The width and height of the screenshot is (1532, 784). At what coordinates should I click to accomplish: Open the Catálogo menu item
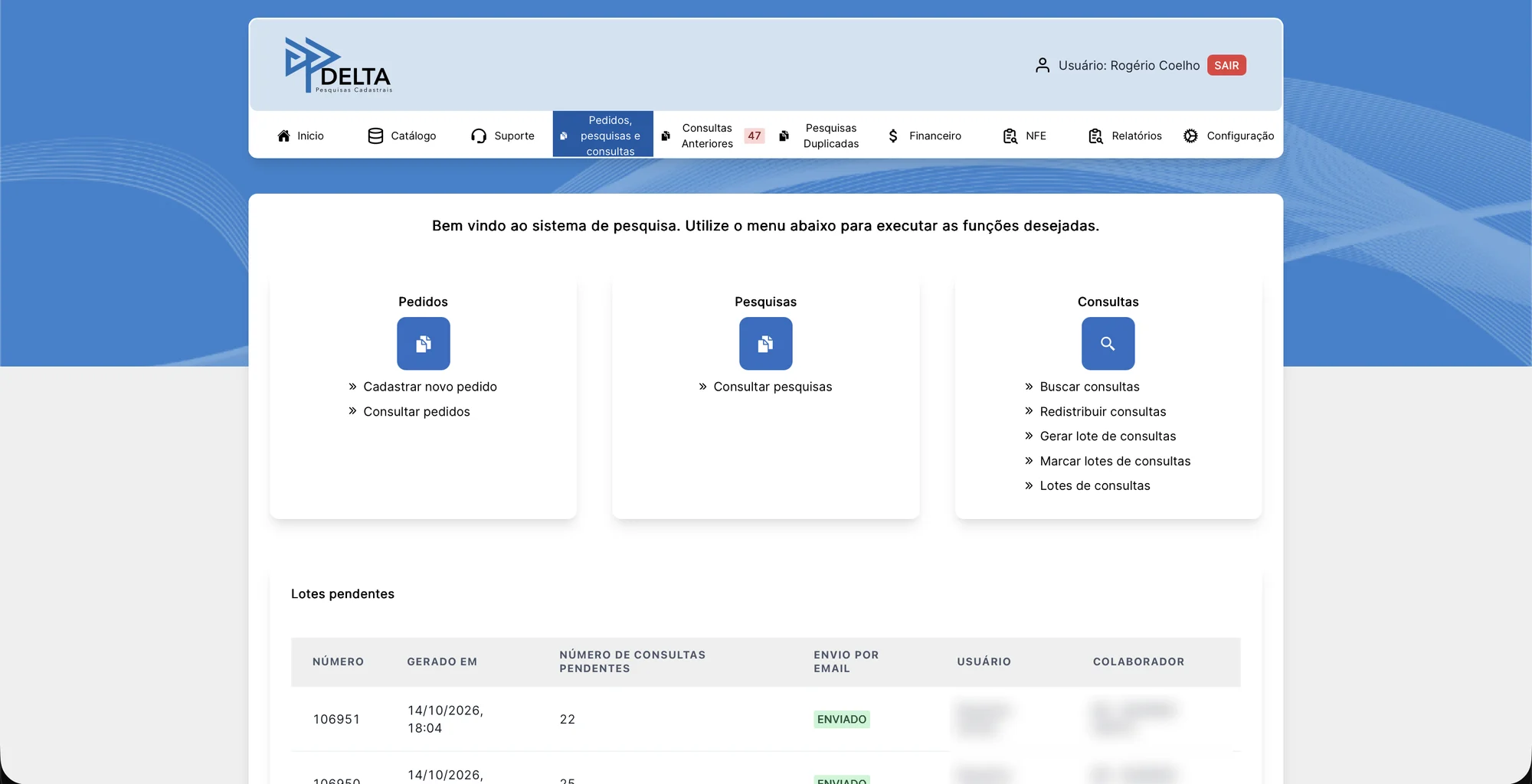point(413,136)
